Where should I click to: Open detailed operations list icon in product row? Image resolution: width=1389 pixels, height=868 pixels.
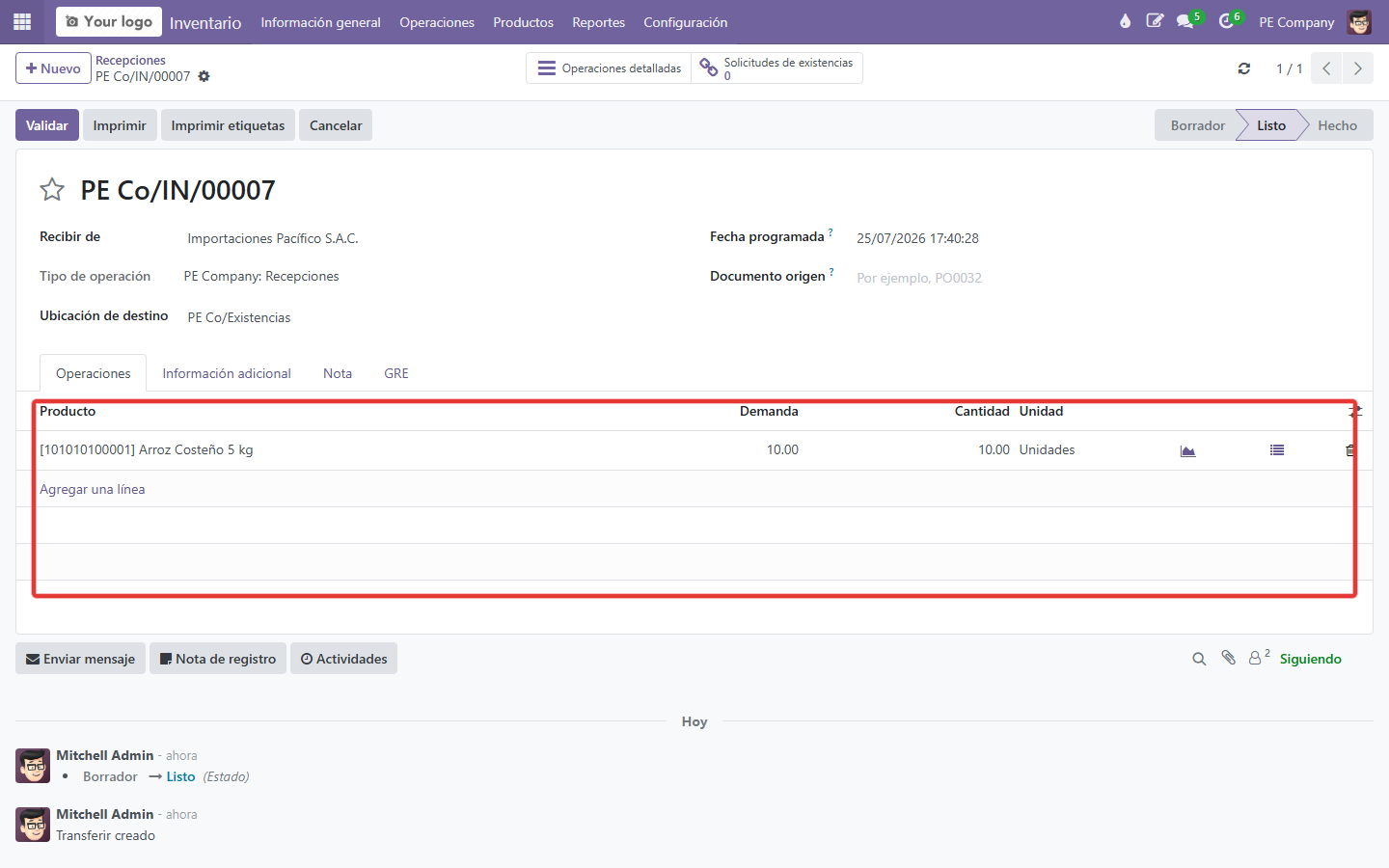1277,449
